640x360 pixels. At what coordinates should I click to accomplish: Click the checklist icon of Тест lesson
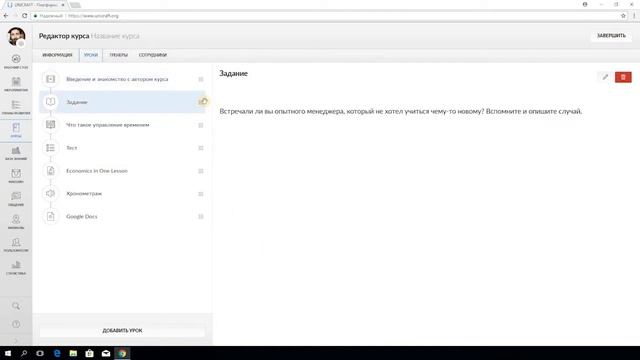(x=50, y=148)
